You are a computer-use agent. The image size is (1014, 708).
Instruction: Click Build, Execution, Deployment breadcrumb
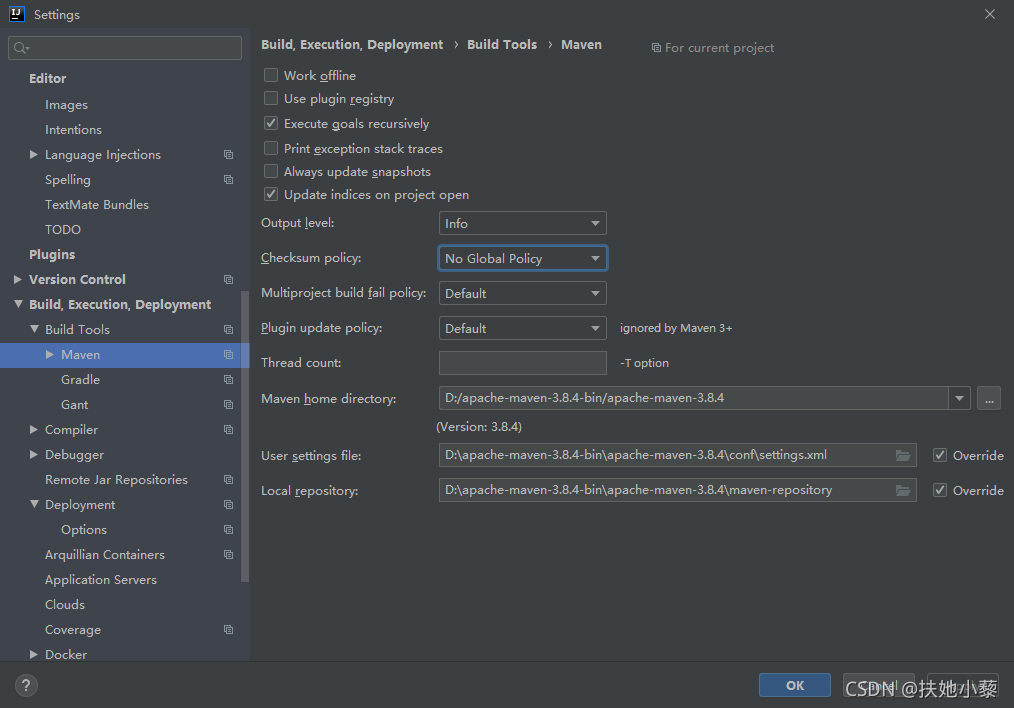(352, 45)
